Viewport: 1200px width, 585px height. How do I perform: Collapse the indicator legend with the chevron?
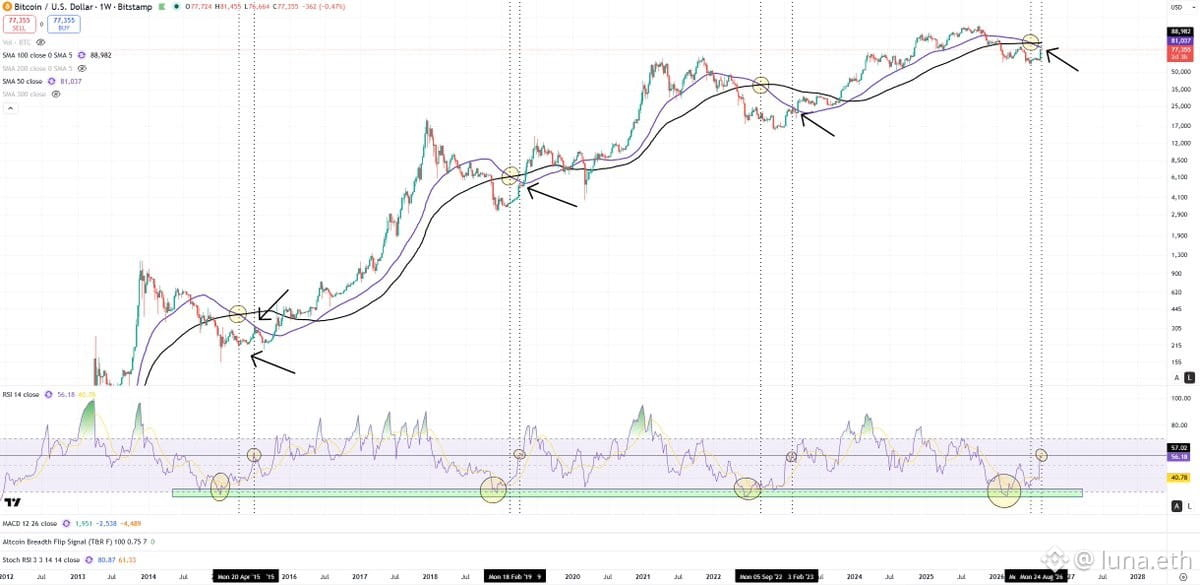coord(10,107)
